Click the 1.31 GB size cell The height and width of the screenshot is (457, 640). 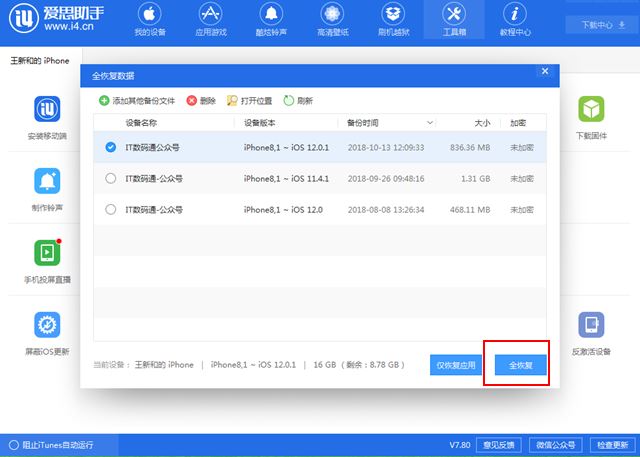[476, 178]
